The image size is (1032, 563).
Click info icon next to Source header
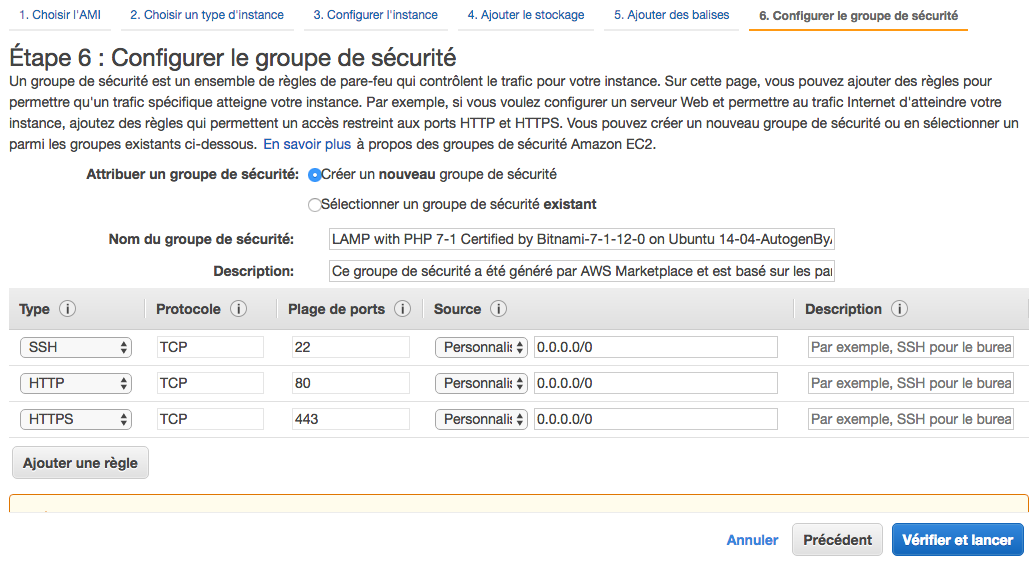tap(499, 309)
